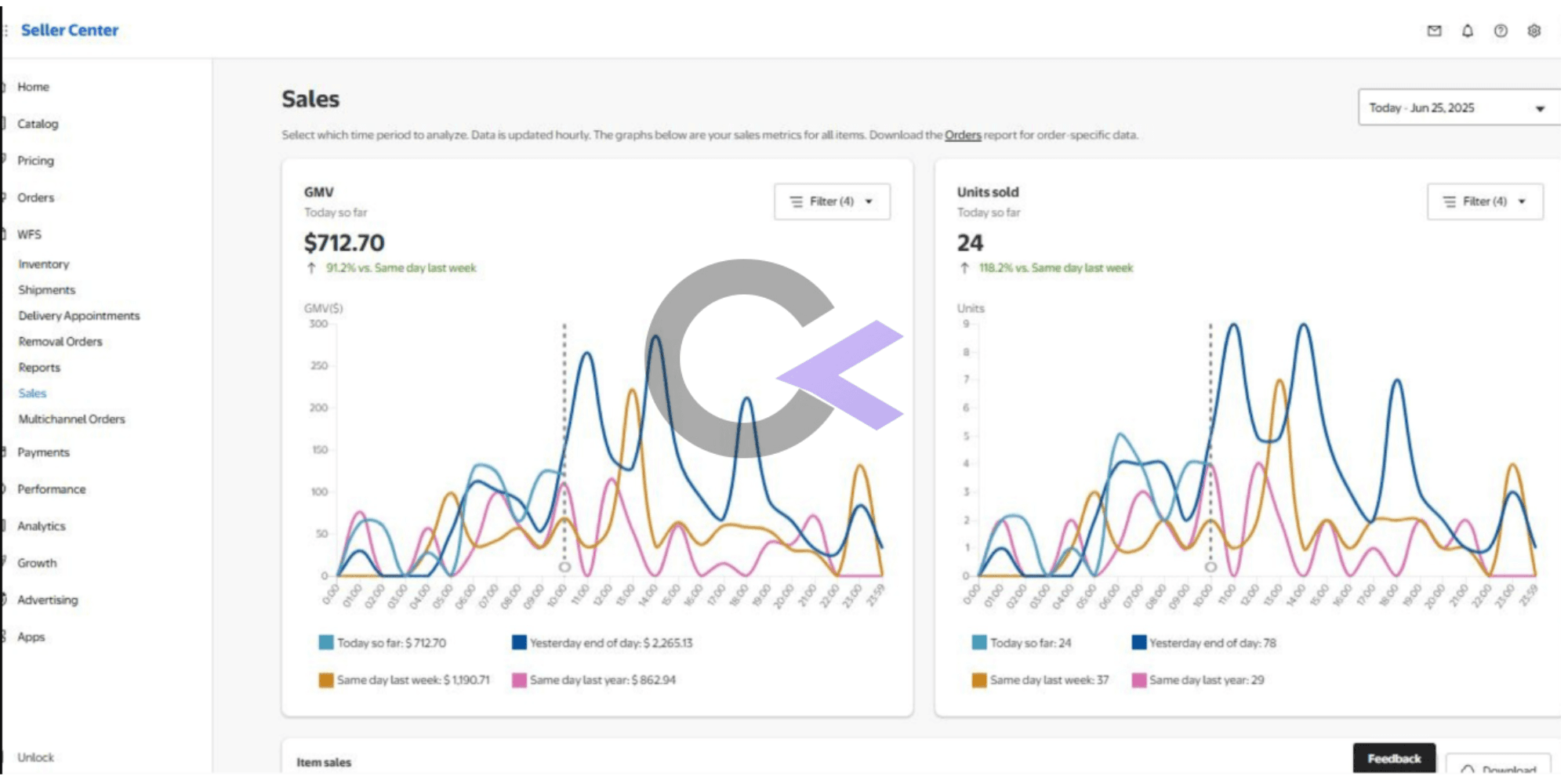Toggle GMV 'Same day last week' legend swatch

pos(325,681)
